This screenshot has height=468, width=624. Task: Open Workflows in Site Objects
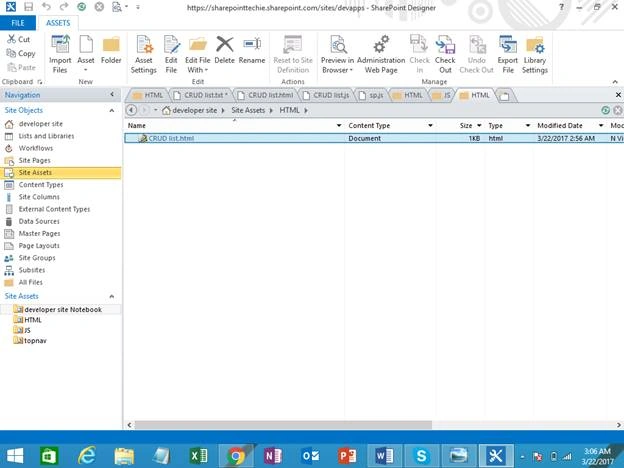click(36, 148)
